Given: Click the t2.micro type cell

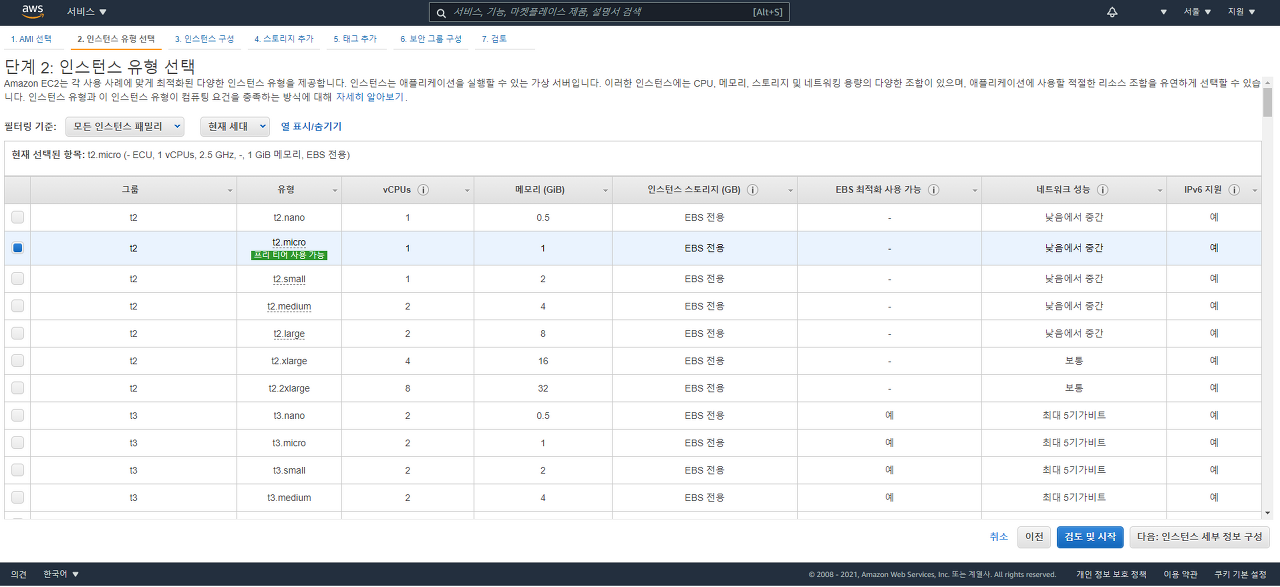Looking at the screenshot, I should (x=289, y=248).
